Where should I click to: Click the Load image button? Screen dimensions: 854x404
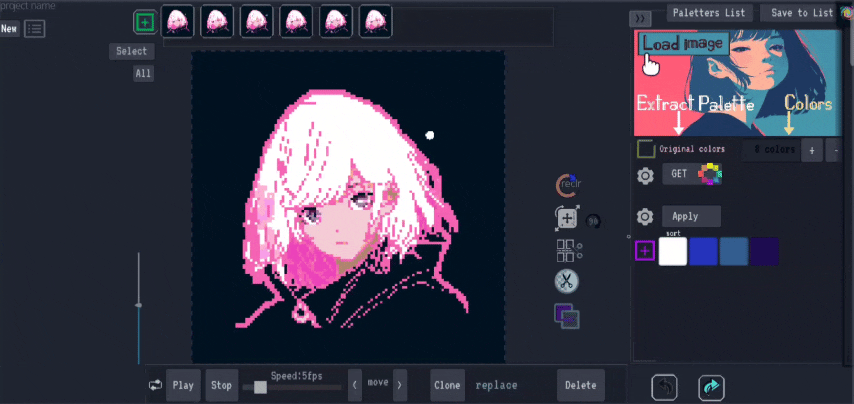click(x=684, y=44)
